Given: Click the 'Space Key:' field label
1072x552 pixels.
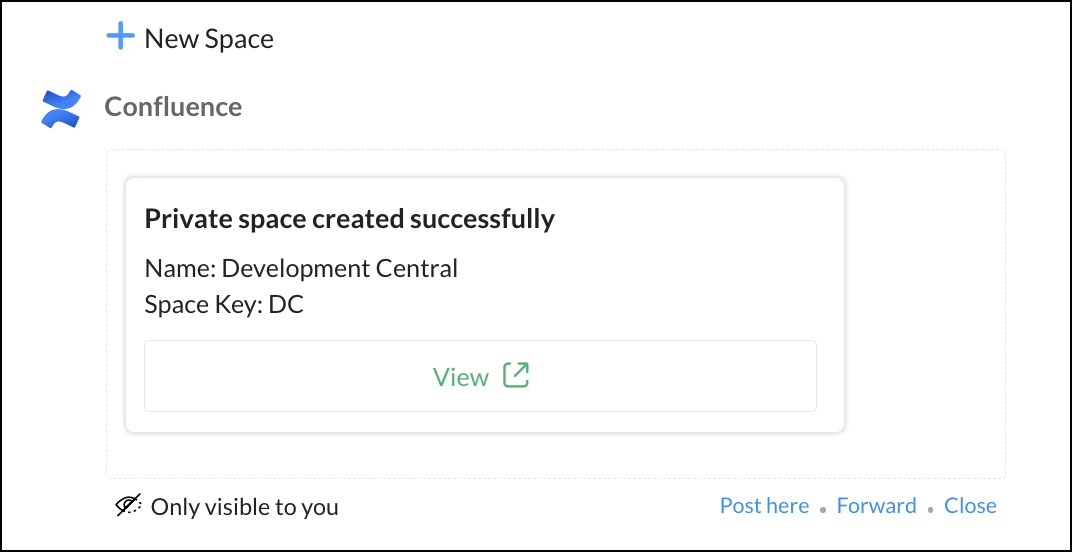Looking at the screenshot, I should point(203,305).
